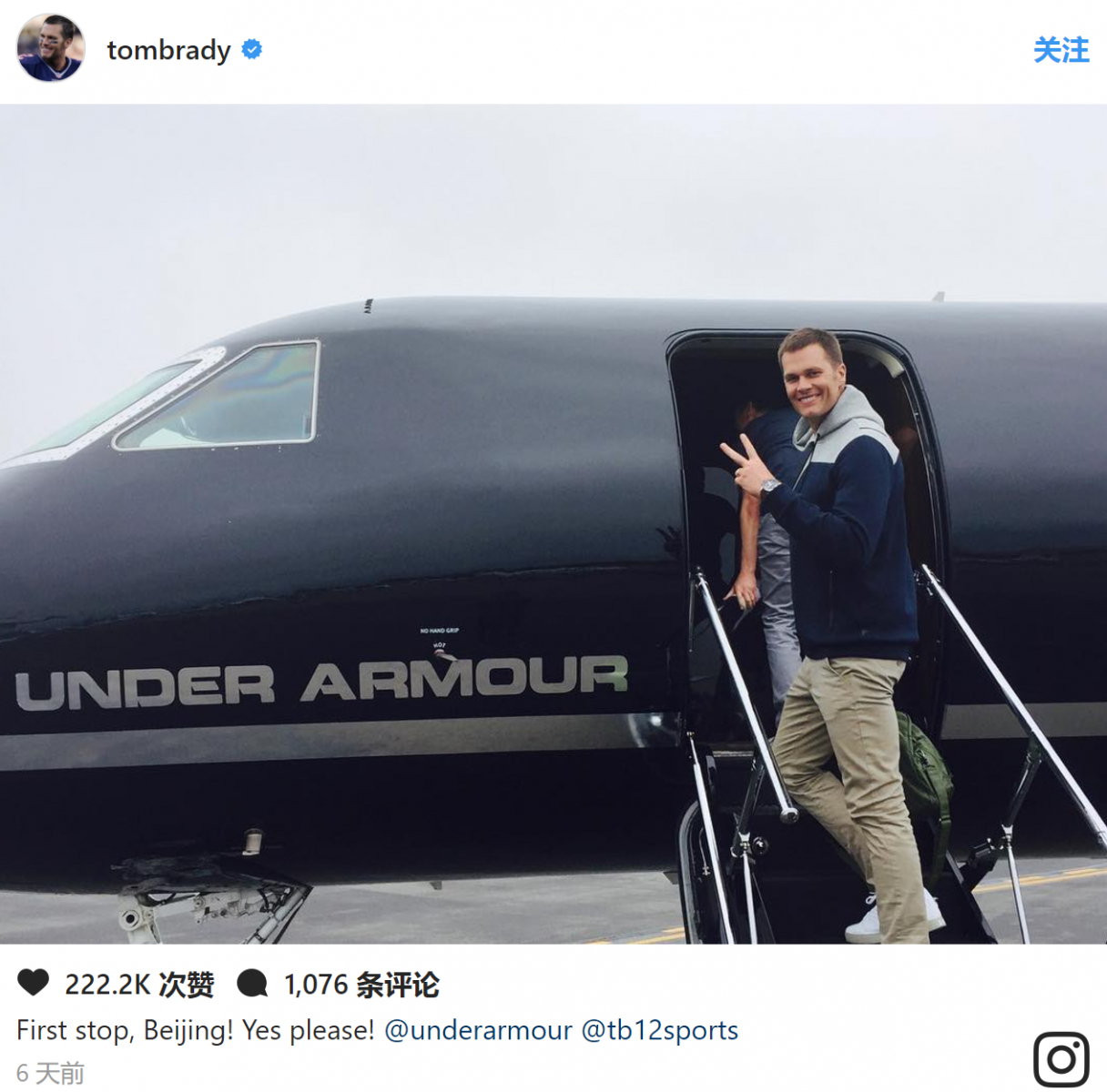Screen dimensions: 1107x1092
Task: Click the comment bubble icon
Action: 252,984
